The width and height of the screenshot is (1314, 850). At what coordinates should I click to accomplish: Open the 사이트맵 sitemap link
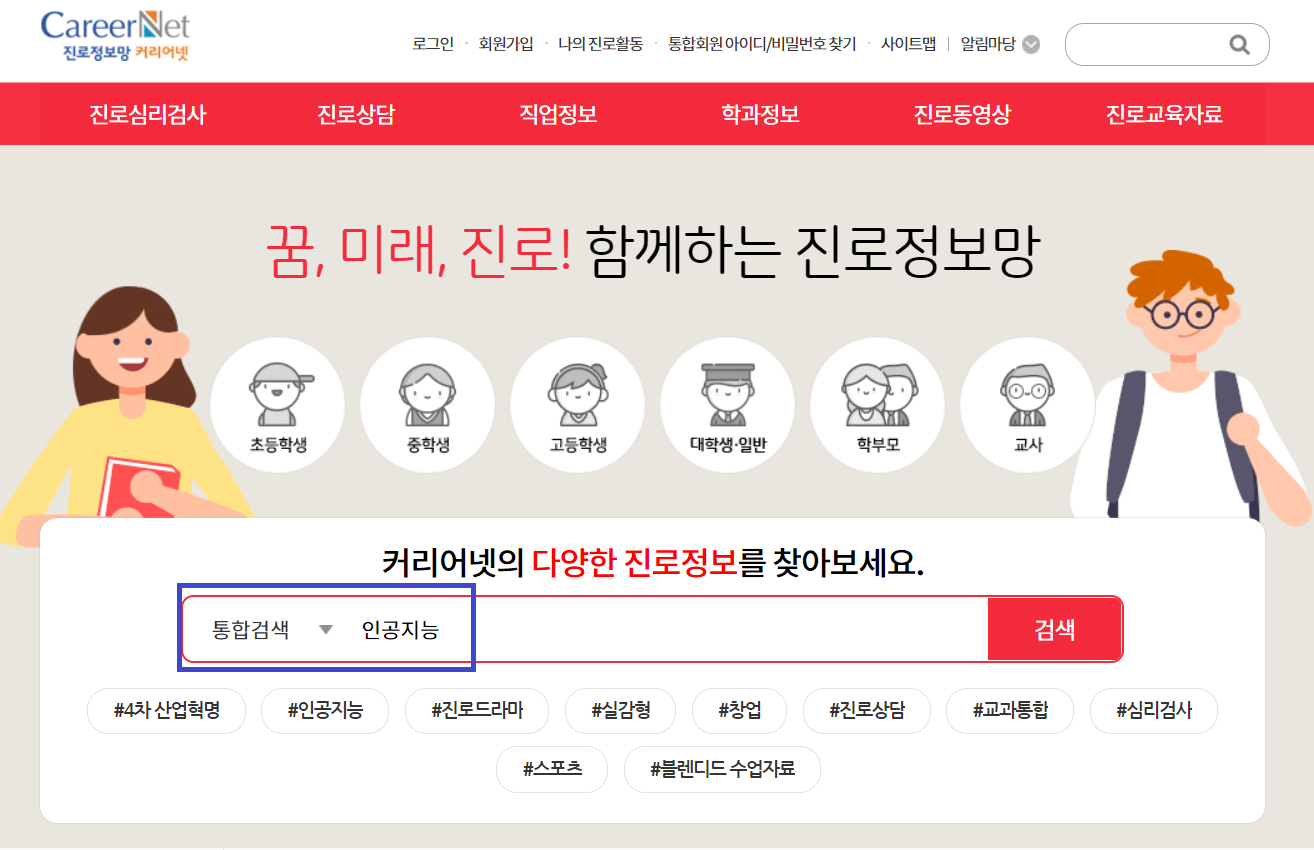click(908, 44)
